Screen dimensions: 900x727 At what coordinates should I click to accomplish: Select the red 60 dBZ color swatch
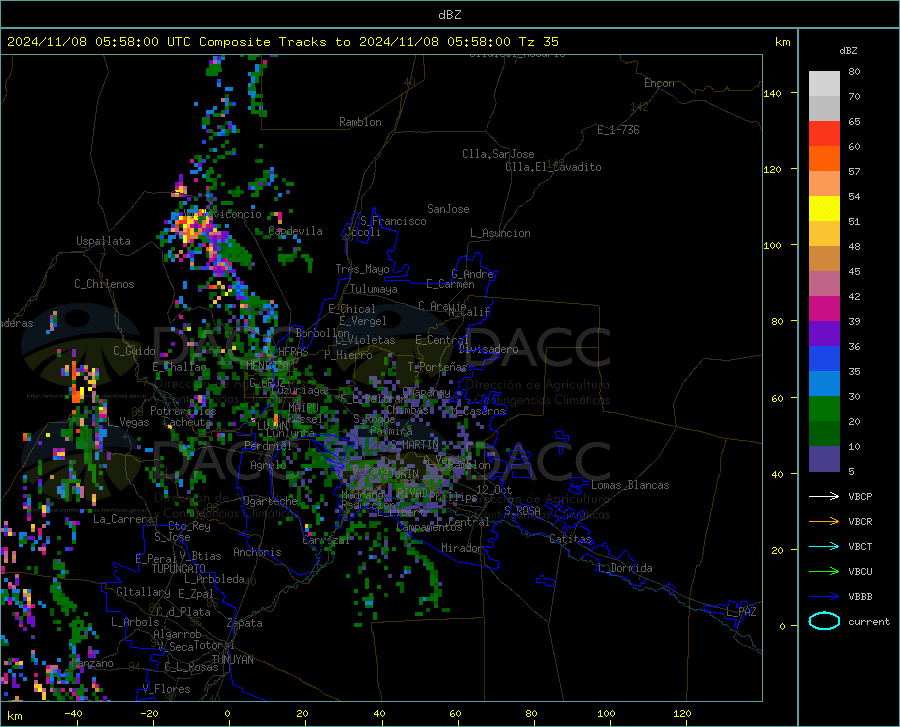tap(824, 134)
